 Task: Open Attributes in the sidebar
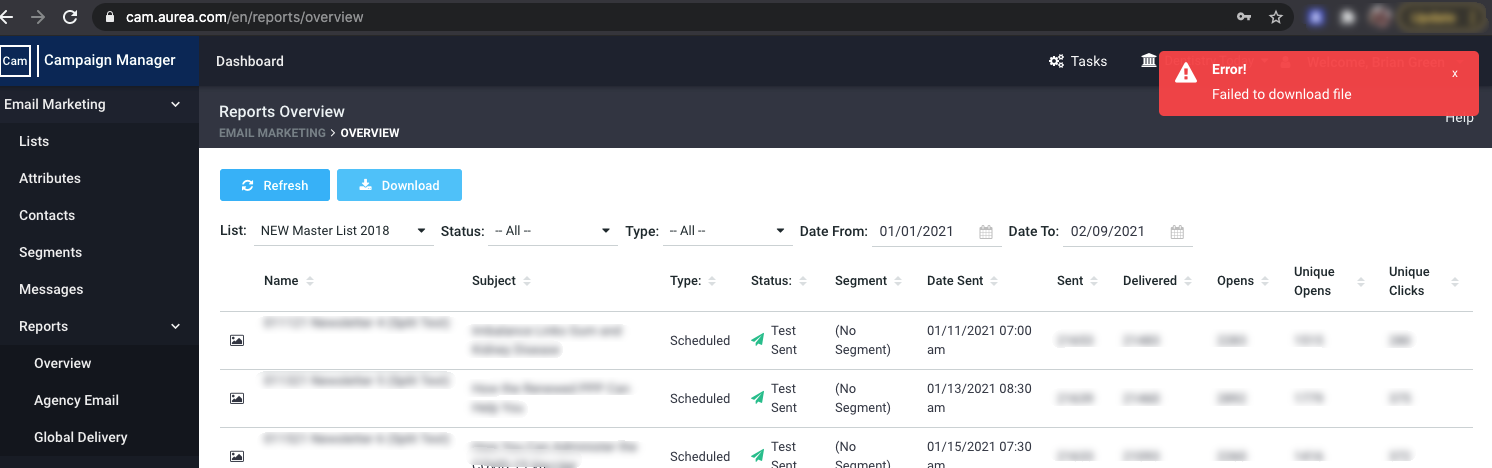click(x=50, y=178)
